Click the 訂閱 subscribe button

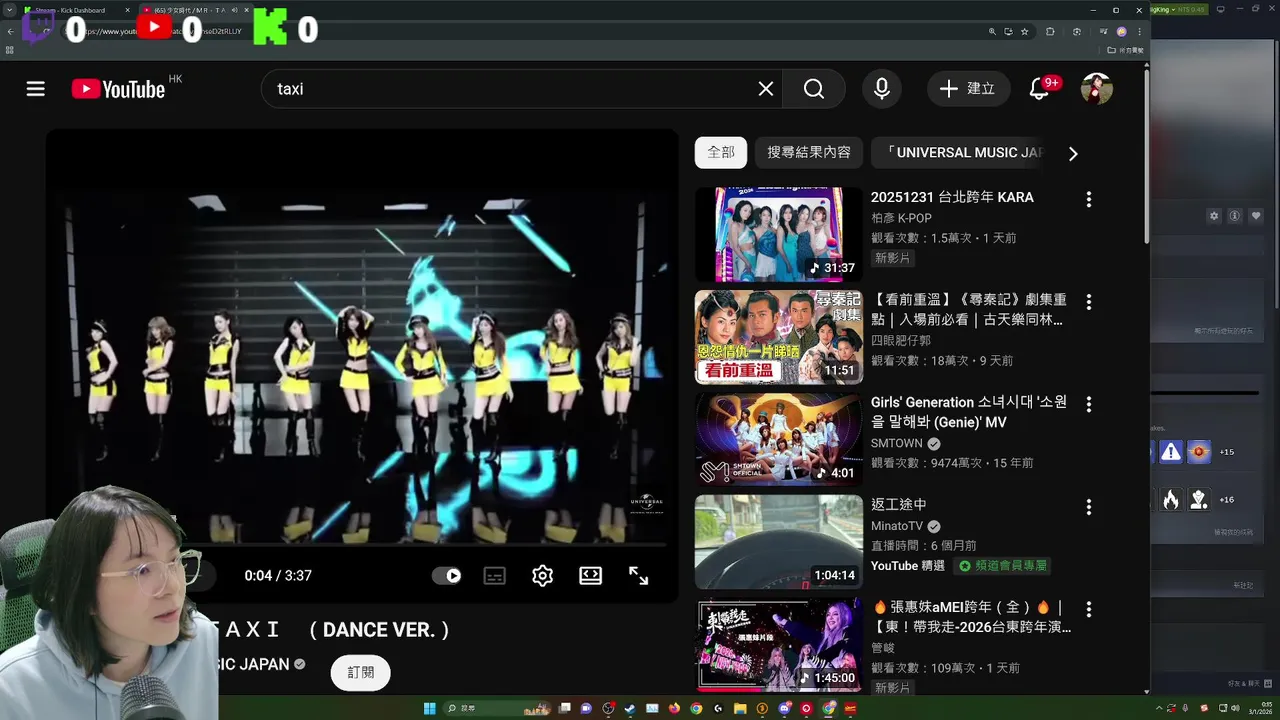361,673
